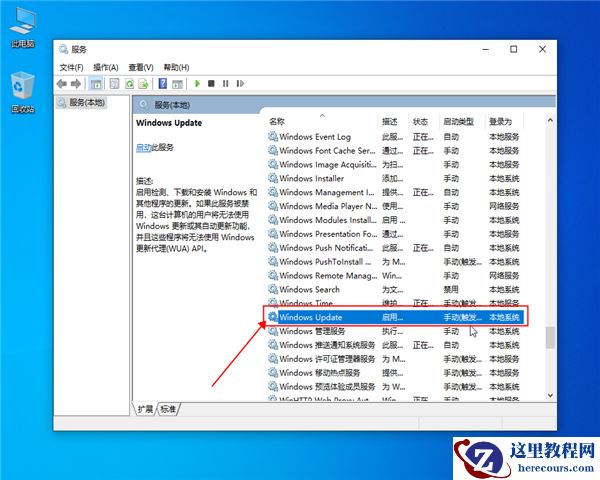Click the Forward arrow in Services toolbar

76,83
